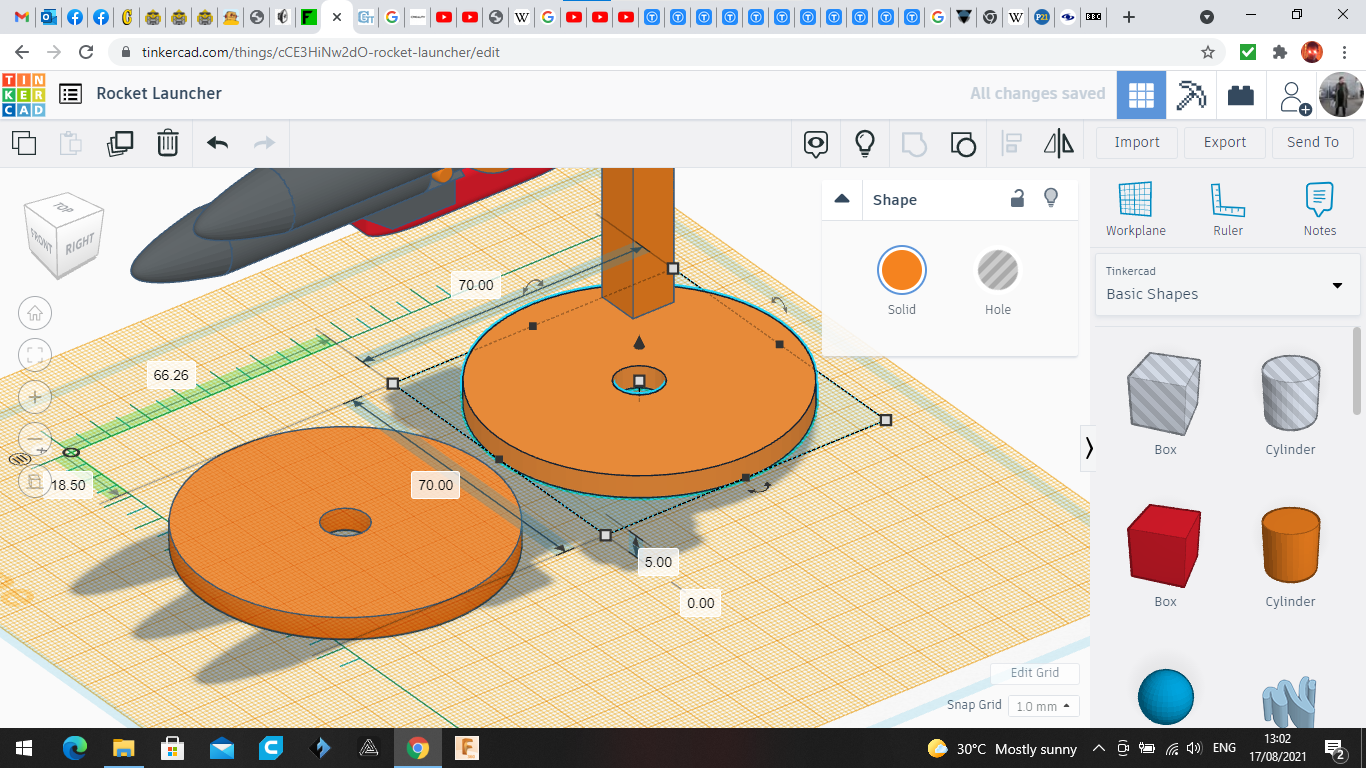Image resolution: width=1366 pixels, height=768 pixels.
Task: Set shape to Hole
Action: (997, 271)
